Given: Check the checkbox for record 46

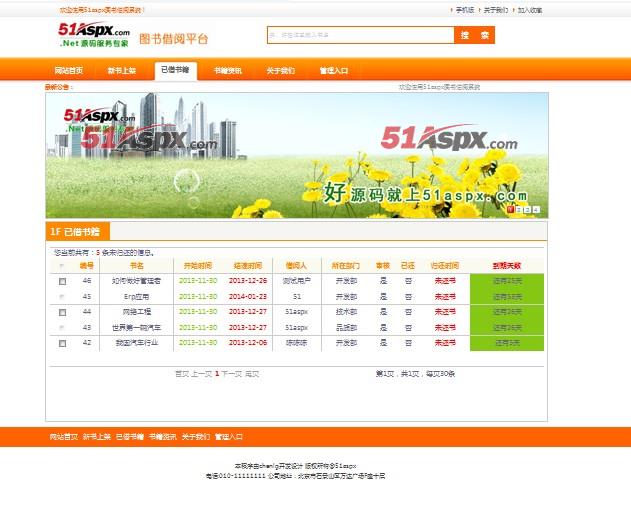Looking at the screenshot, I should (x=62, y=281).
